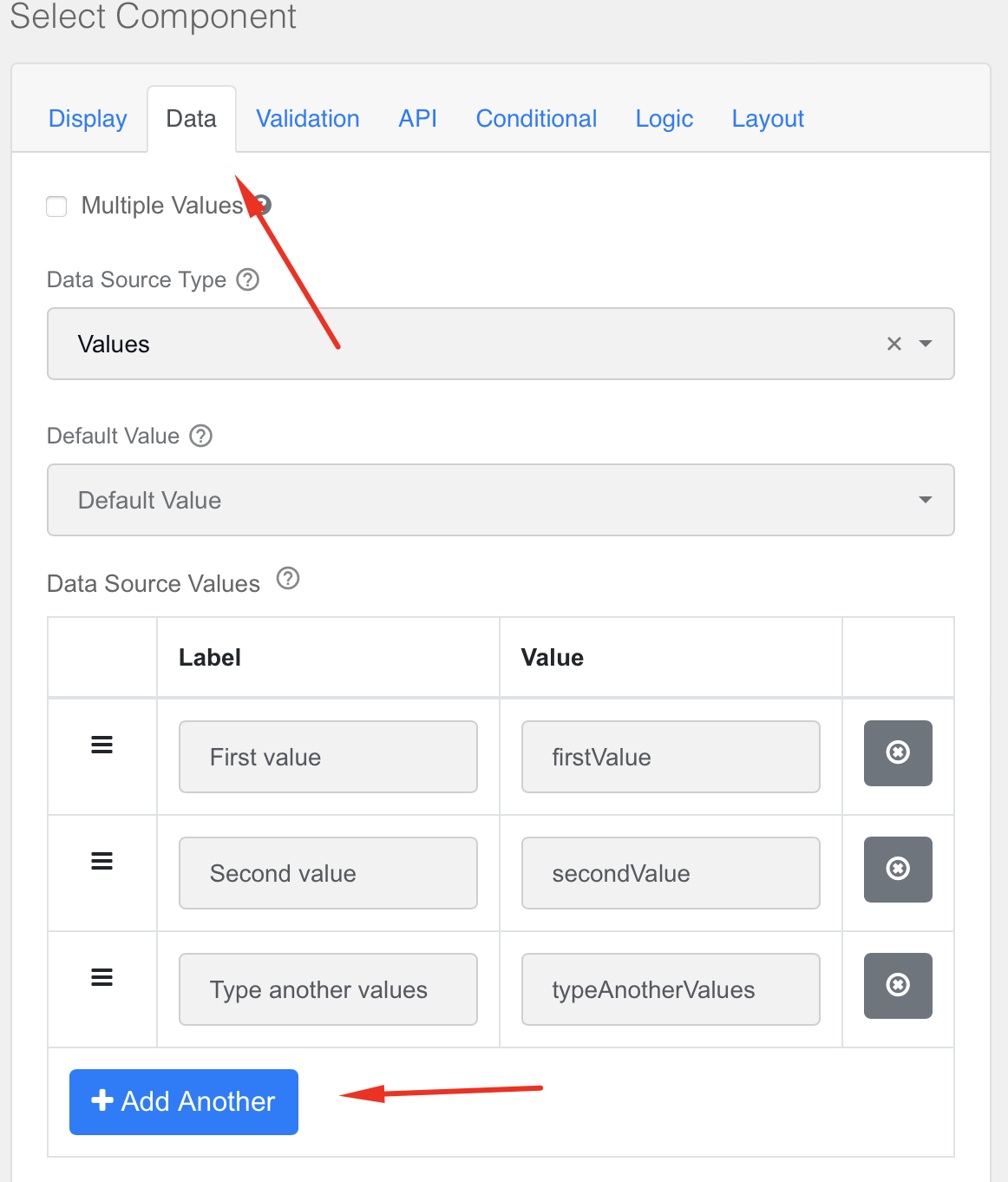1008x1182 pixels.
Task: Go to the Display tab
Action: [88, 119]
